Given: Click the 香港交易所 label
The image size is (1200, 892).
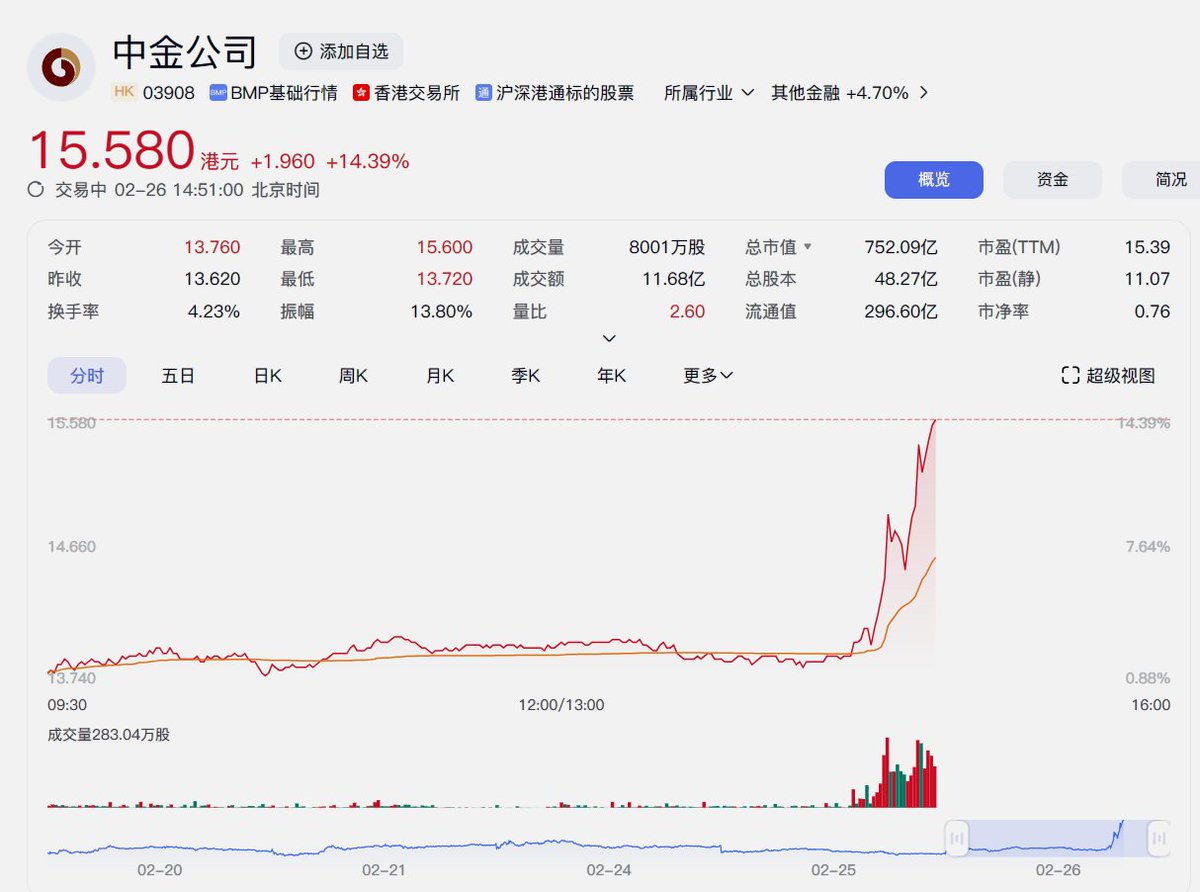Looking at the screenshot, I should coord(417,93).
